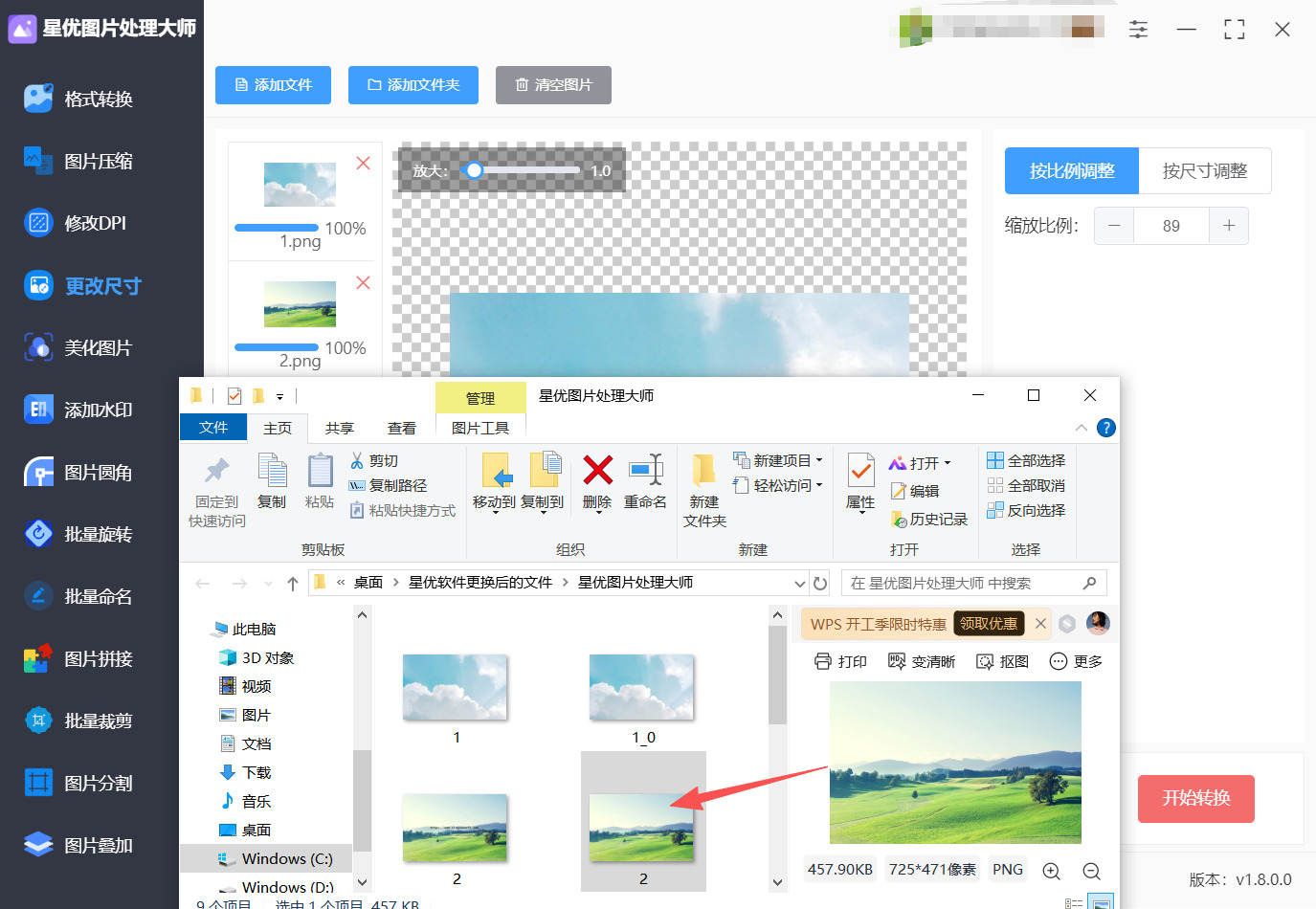Click 反向选择 in the Explorer ribbon
This screenshot has height=909, width=1316.
pyautogui.click(x=1026, y=510)
